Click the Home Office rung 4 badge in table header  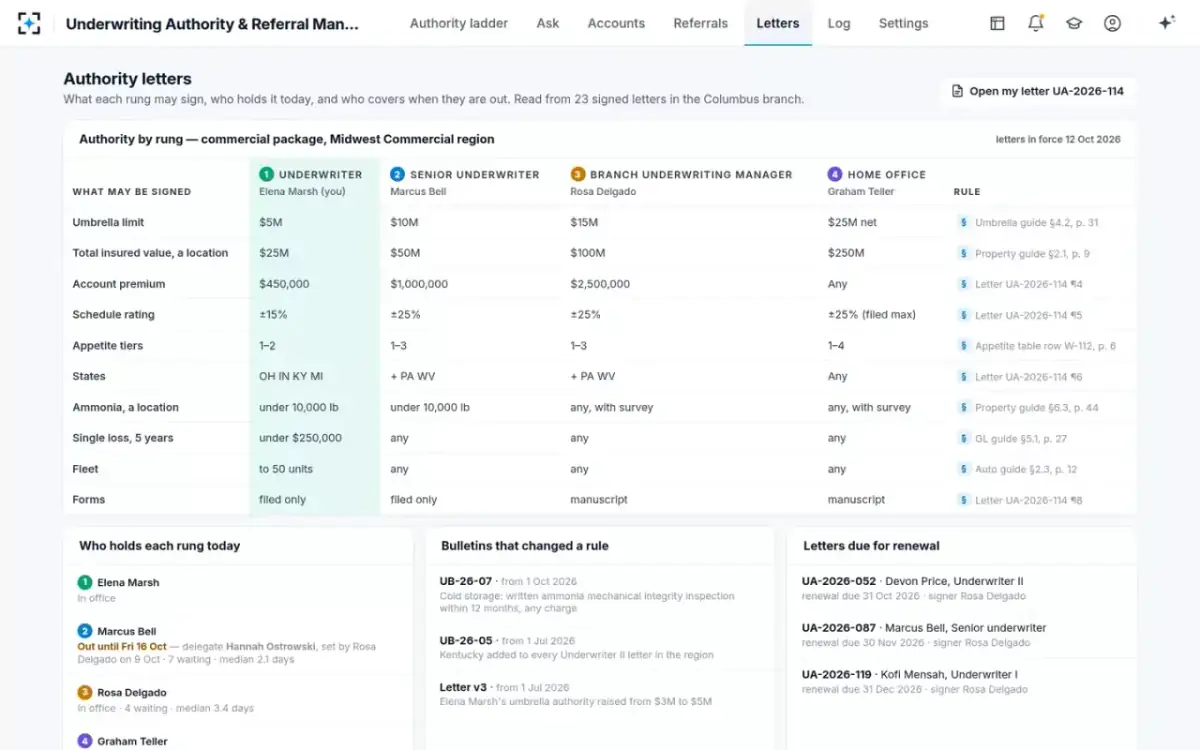click(x=835, y=174)
